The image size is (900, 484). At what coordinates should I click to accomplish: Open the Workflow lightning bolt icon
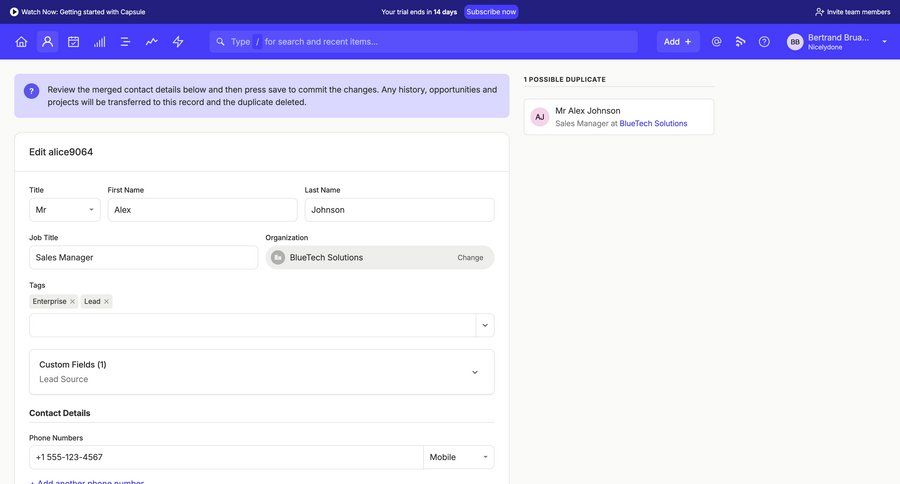tap(178, 42)
